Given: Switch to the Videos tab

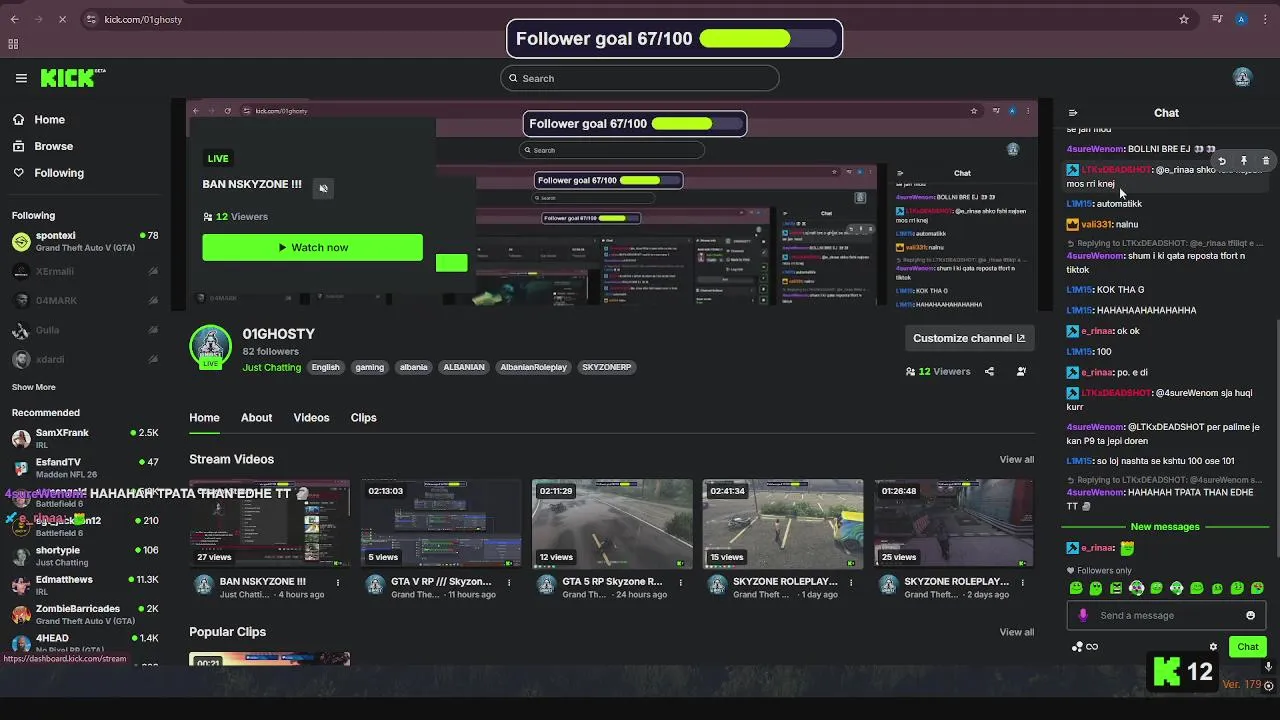Looking at the screenshot, I should pos(311,418).
